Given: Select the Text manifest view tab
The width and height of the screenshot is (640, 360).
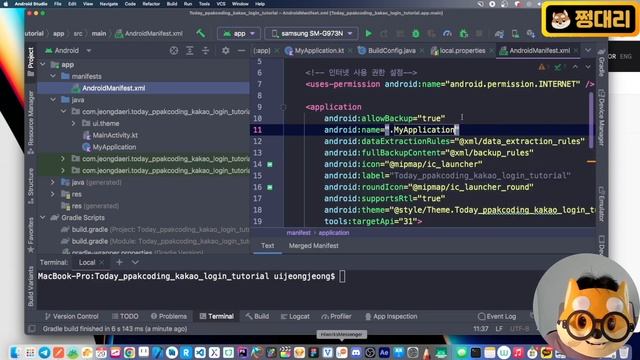Looking at the screenshot, I should (x=267, y=246).
